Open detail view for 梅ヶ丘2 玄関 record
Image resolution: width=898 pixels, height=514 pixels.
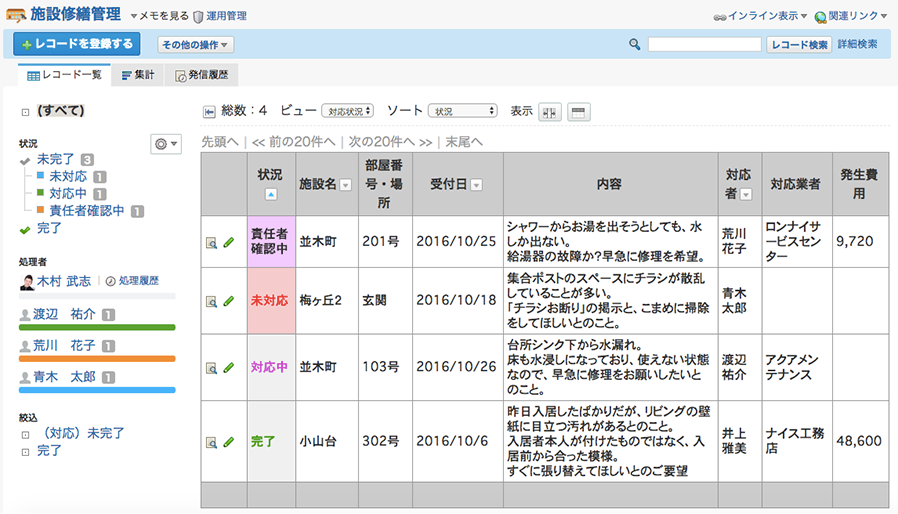point(211,302)
